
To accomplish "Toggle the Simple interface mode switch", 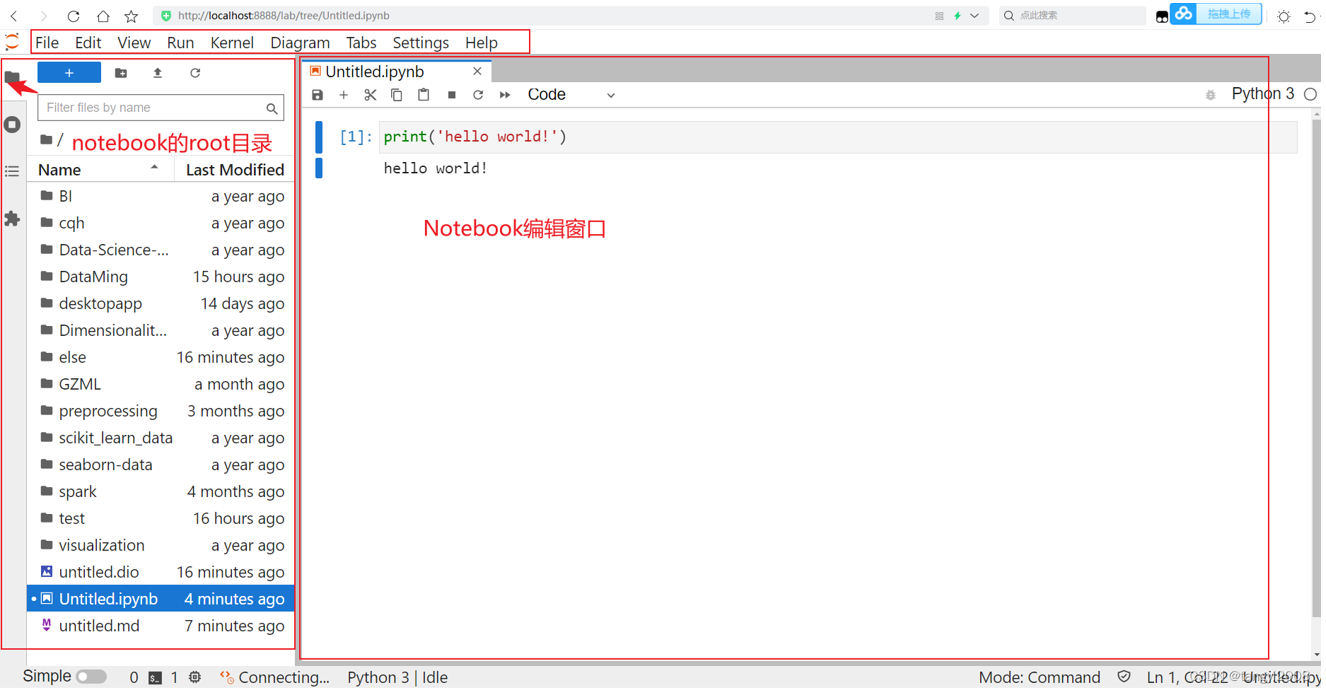I will (91, 679).
